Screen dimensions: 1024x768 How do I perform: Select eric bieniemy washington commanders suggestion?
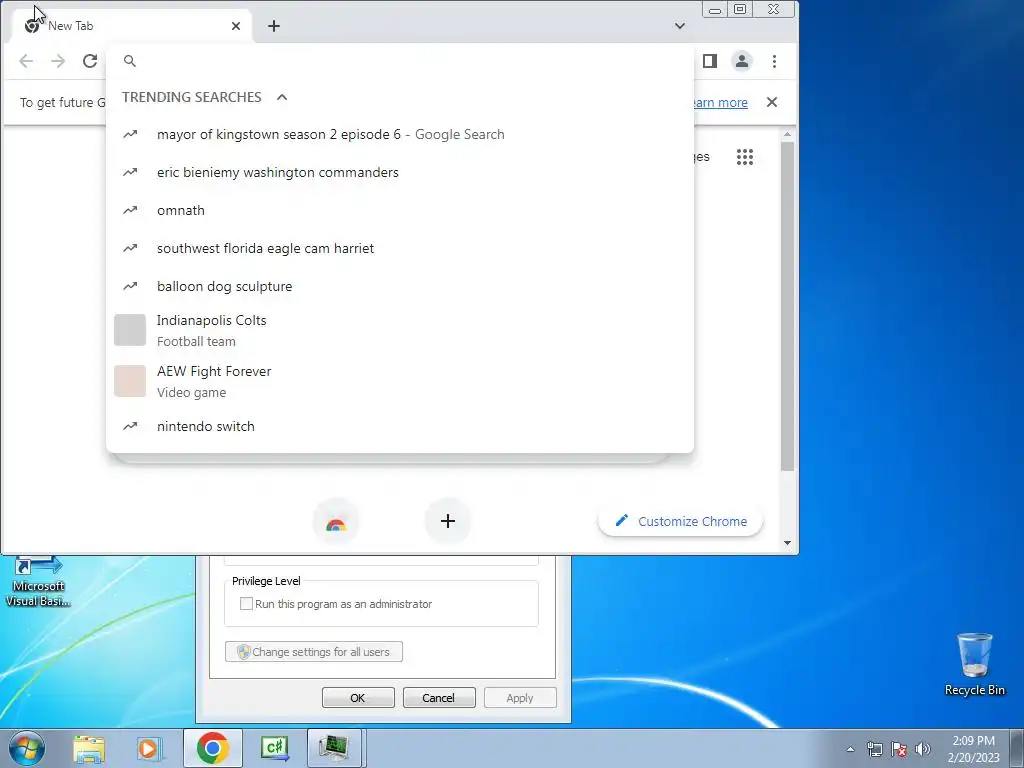point(400,172)
